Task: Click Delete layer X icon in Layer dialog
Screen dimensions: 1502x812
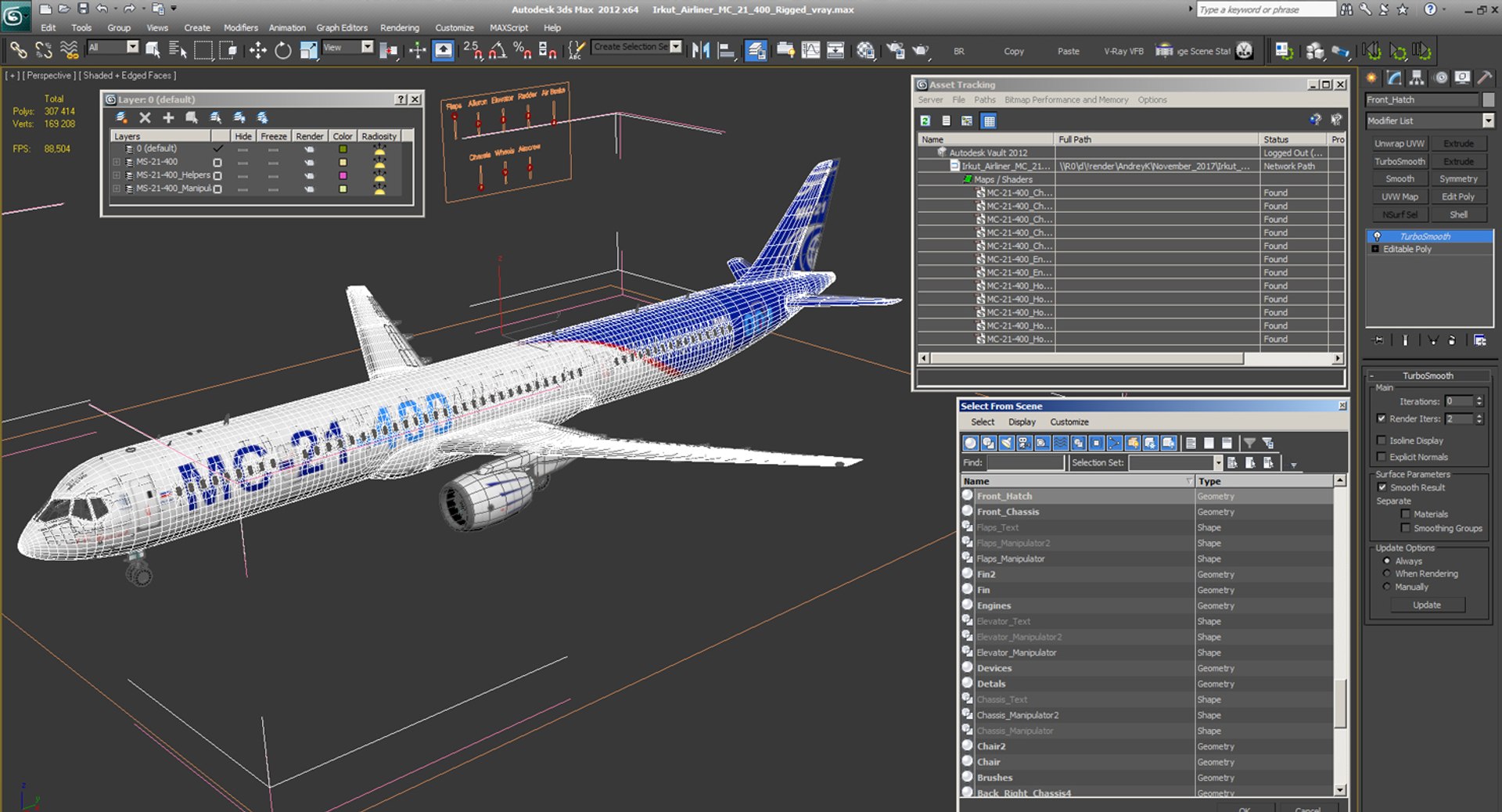Action: click(x=145, y=117)
